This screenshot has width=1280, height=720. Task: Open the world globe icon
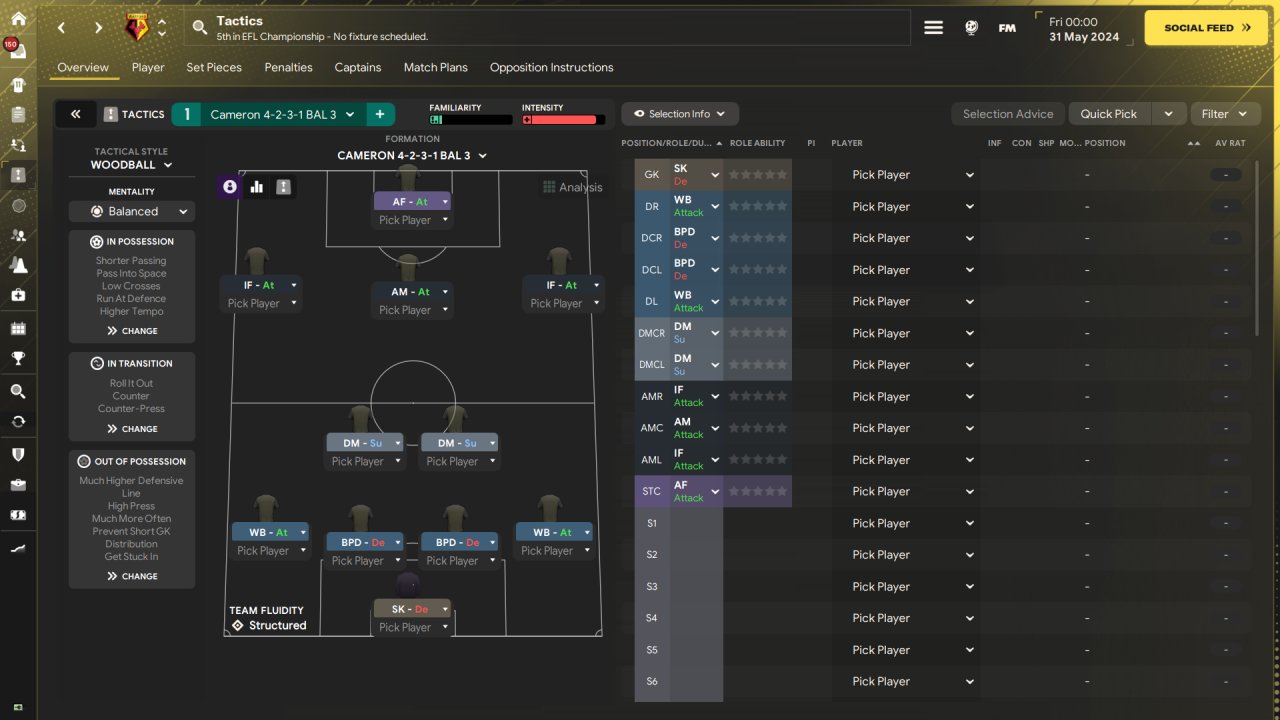(x=971, y=28)
